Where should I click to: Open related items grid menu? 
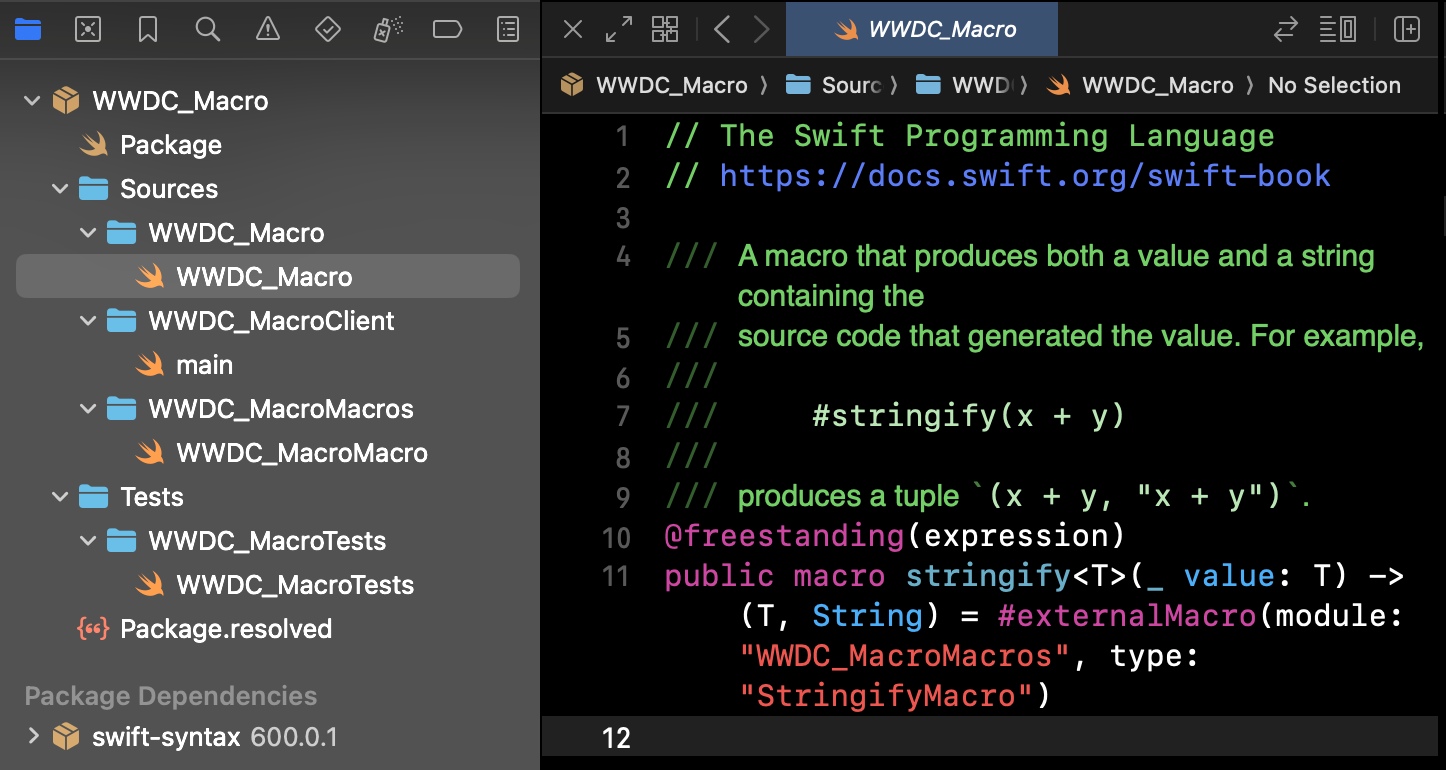[665, 29]
